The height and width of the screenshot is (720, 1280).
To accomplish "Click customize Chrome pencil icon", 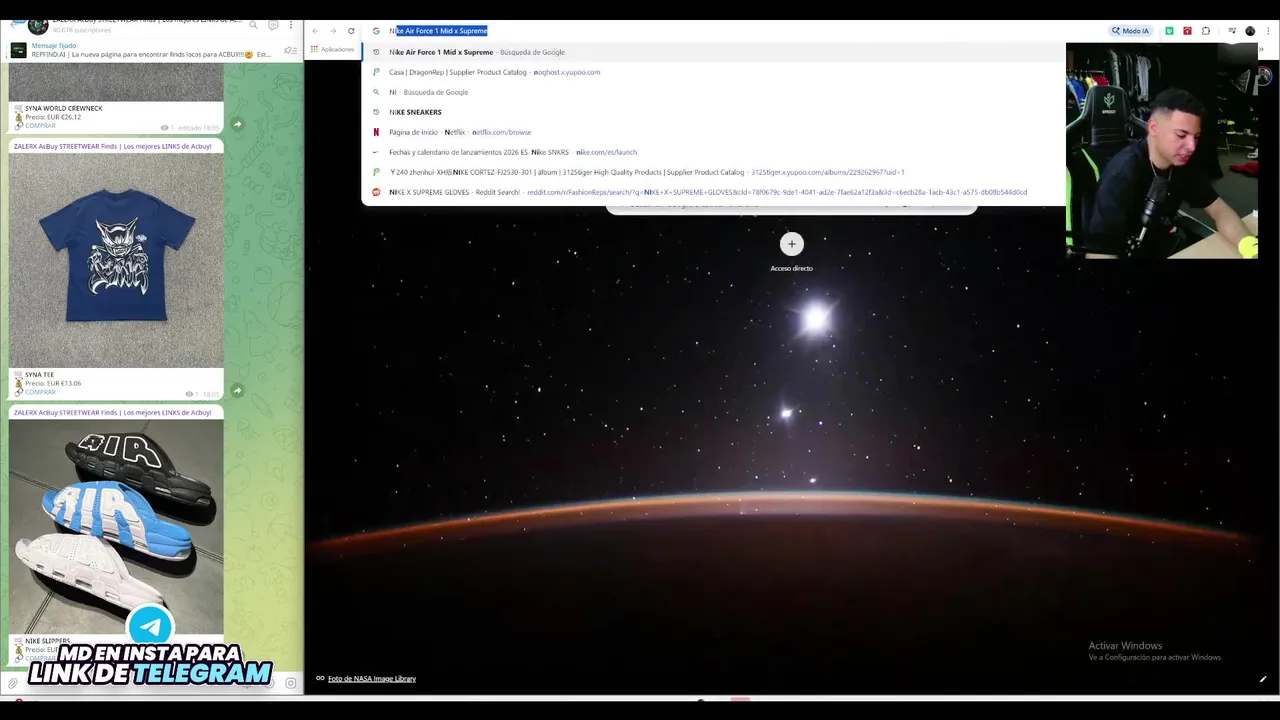I will coord(1263,679).
